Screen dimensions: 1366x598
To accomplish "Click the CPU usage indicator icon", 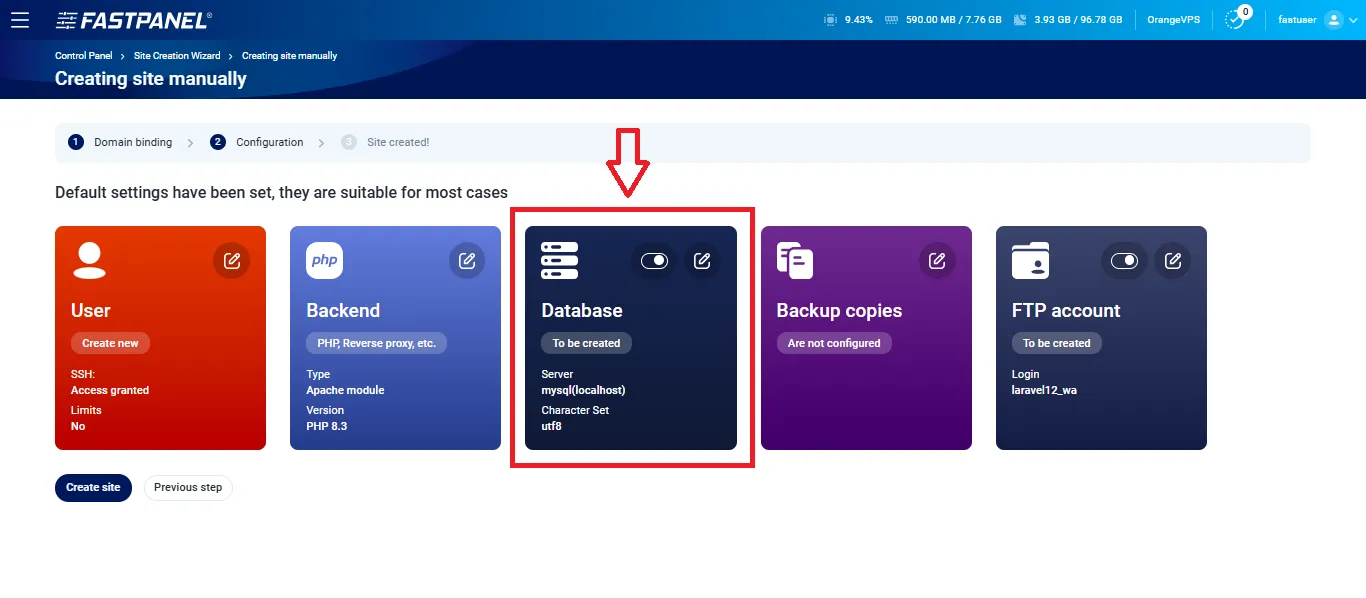I will pos(829,19).
